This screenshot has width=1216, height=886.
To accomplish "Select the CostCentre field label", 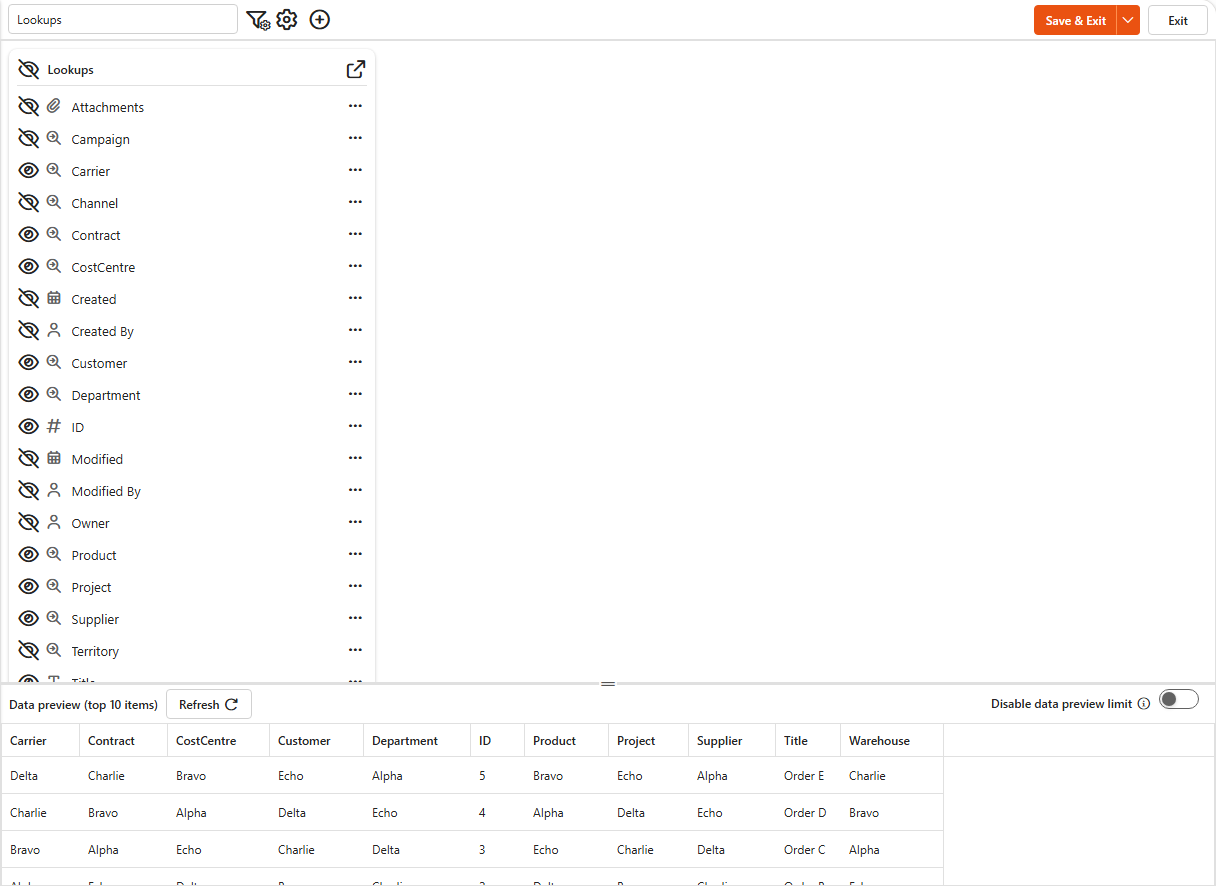I will [x=103, y=267].
